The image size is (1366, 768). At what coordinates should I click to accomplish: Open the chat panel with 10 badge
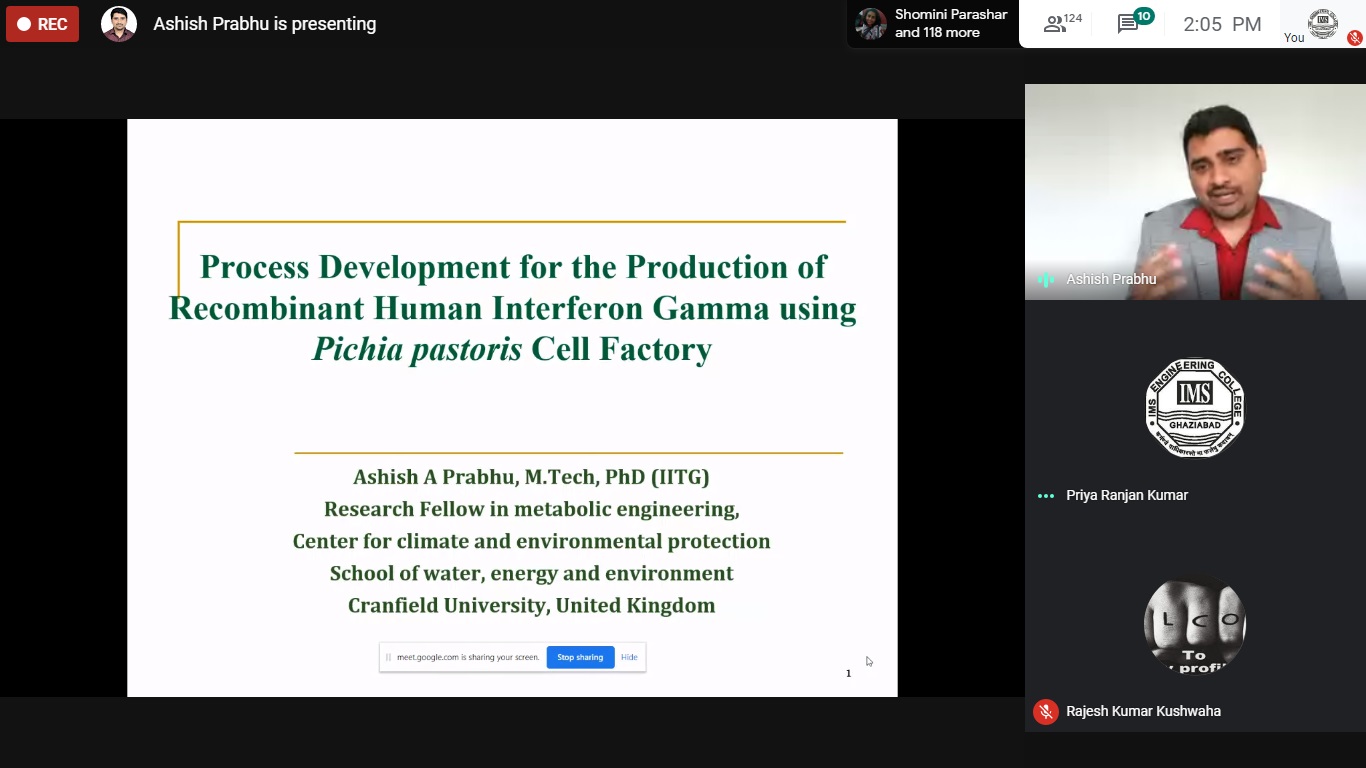tap(1132, 23)
